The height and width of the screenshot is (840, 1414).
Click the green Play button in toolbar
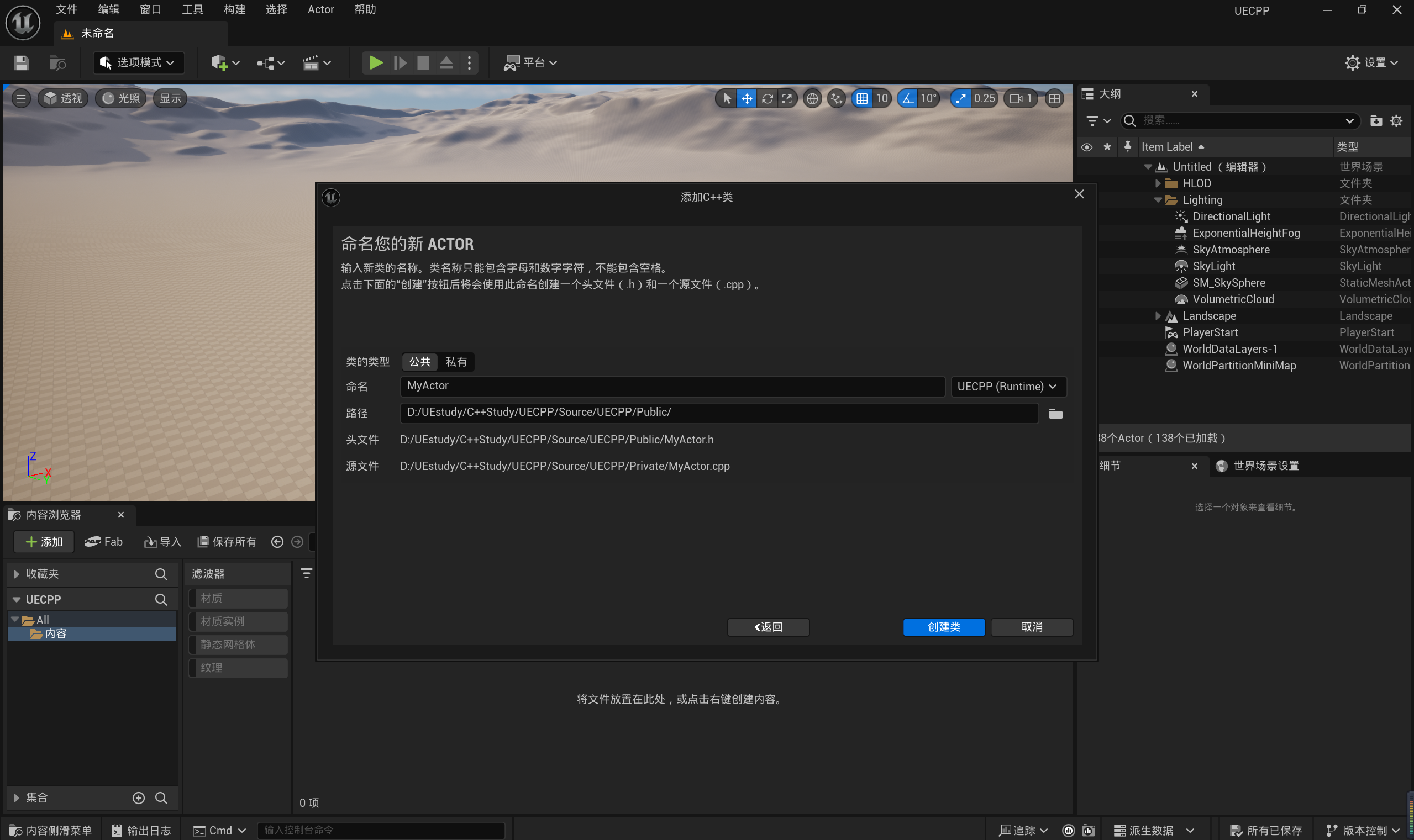[x=375, y=62]
